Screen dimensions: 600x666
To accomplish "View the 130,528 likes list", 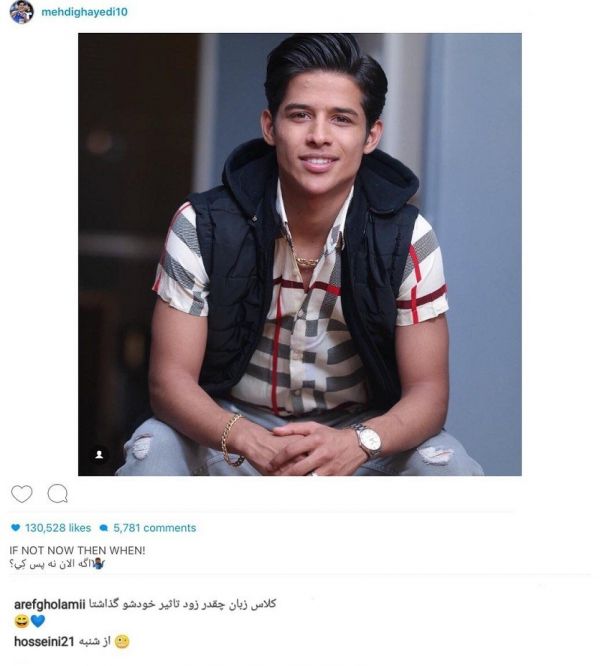I will [58, 528].
